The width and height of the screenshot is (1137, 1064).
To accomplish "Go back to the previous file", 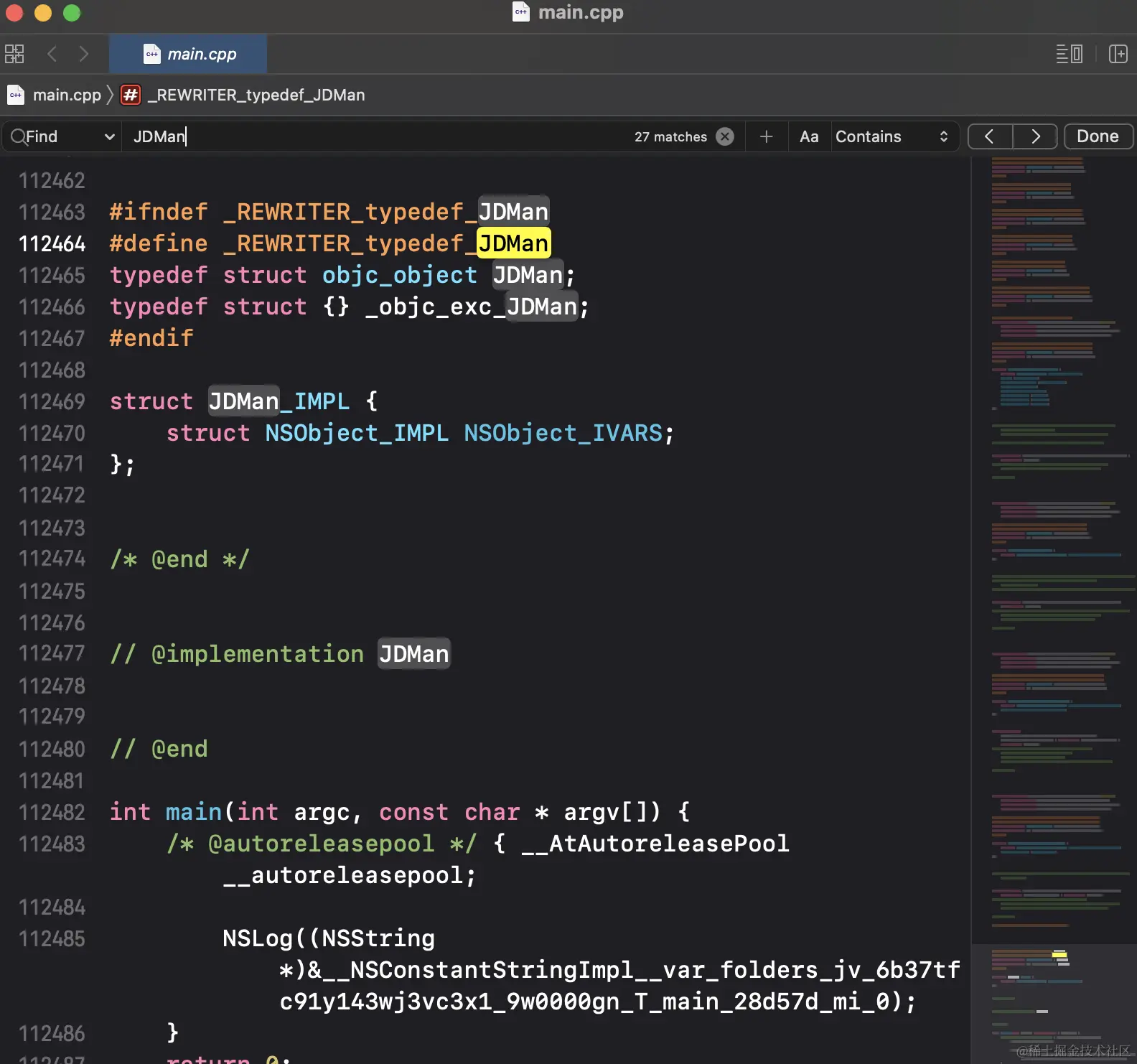I will tap(52, 54).
